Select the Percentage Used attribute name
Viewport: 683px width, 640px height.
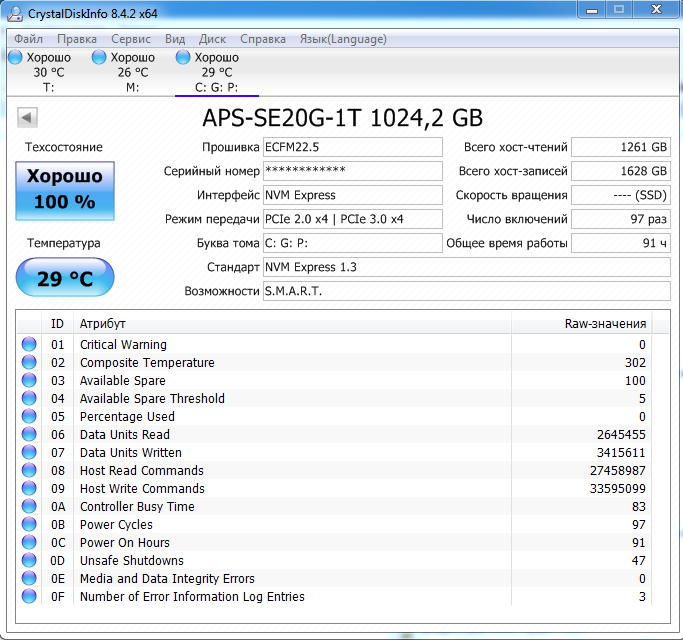(127, 417)
